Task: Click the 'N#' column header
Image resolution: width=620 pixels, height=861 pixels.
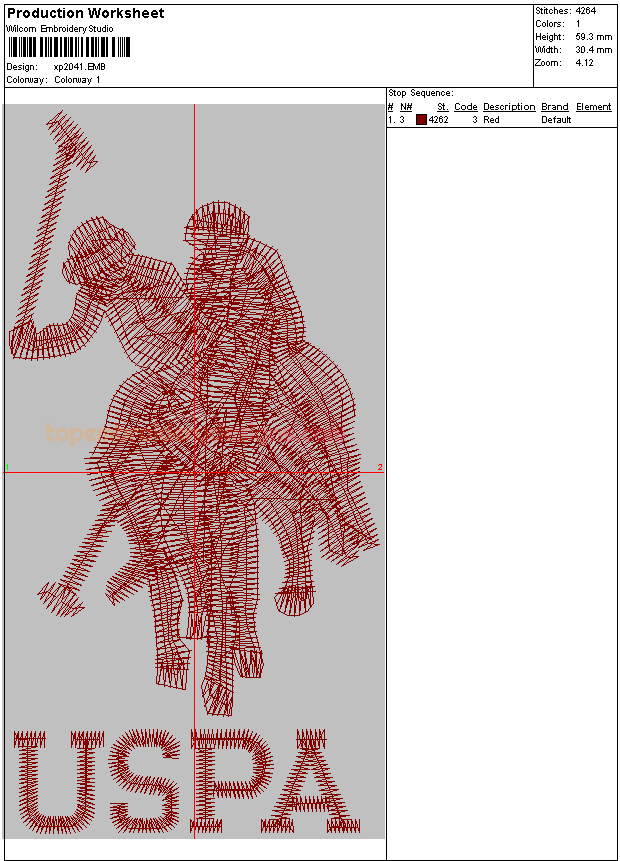Action: (x=406, y=107)
